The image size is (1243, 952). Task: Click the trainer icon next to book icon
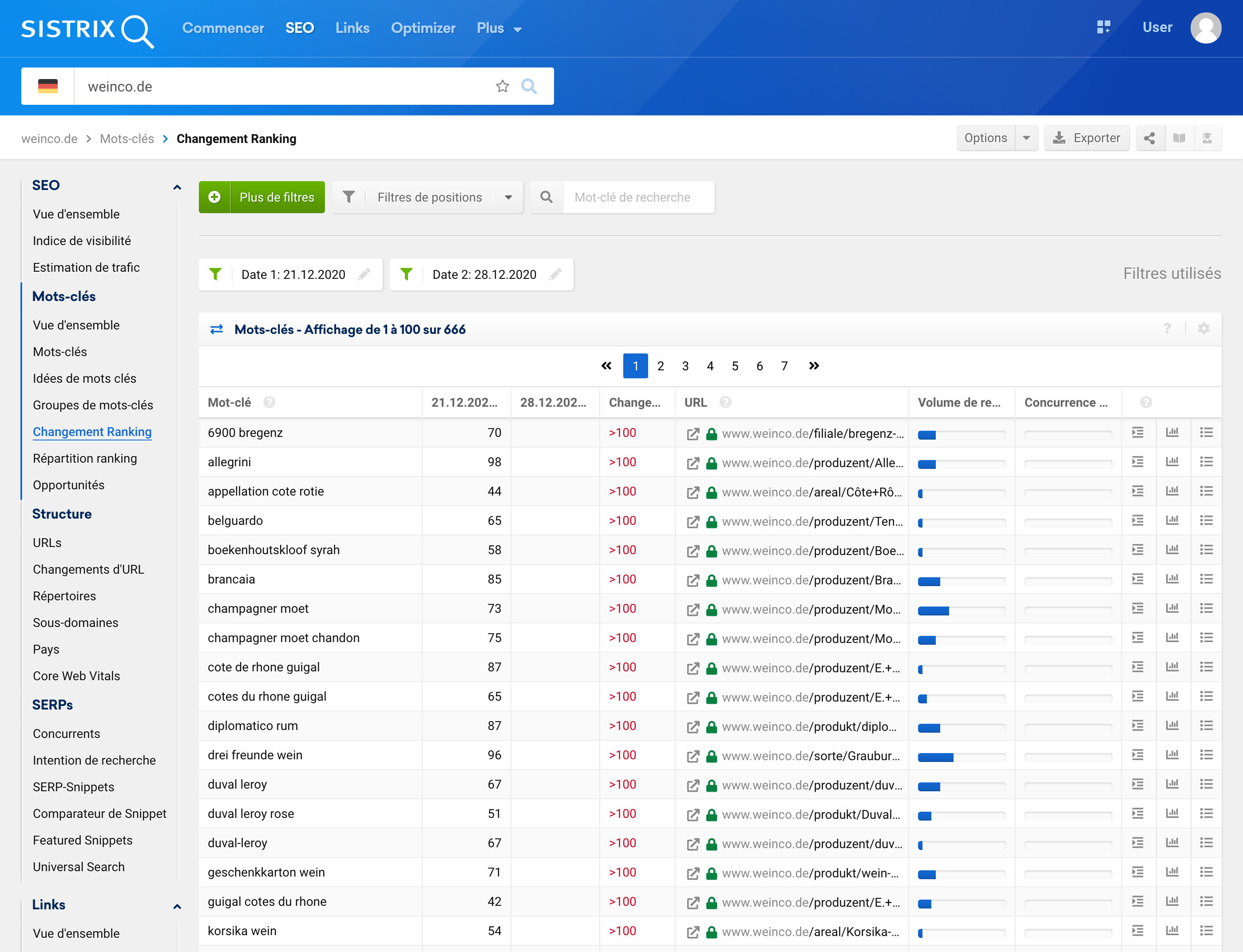(x=1207, y=138)
